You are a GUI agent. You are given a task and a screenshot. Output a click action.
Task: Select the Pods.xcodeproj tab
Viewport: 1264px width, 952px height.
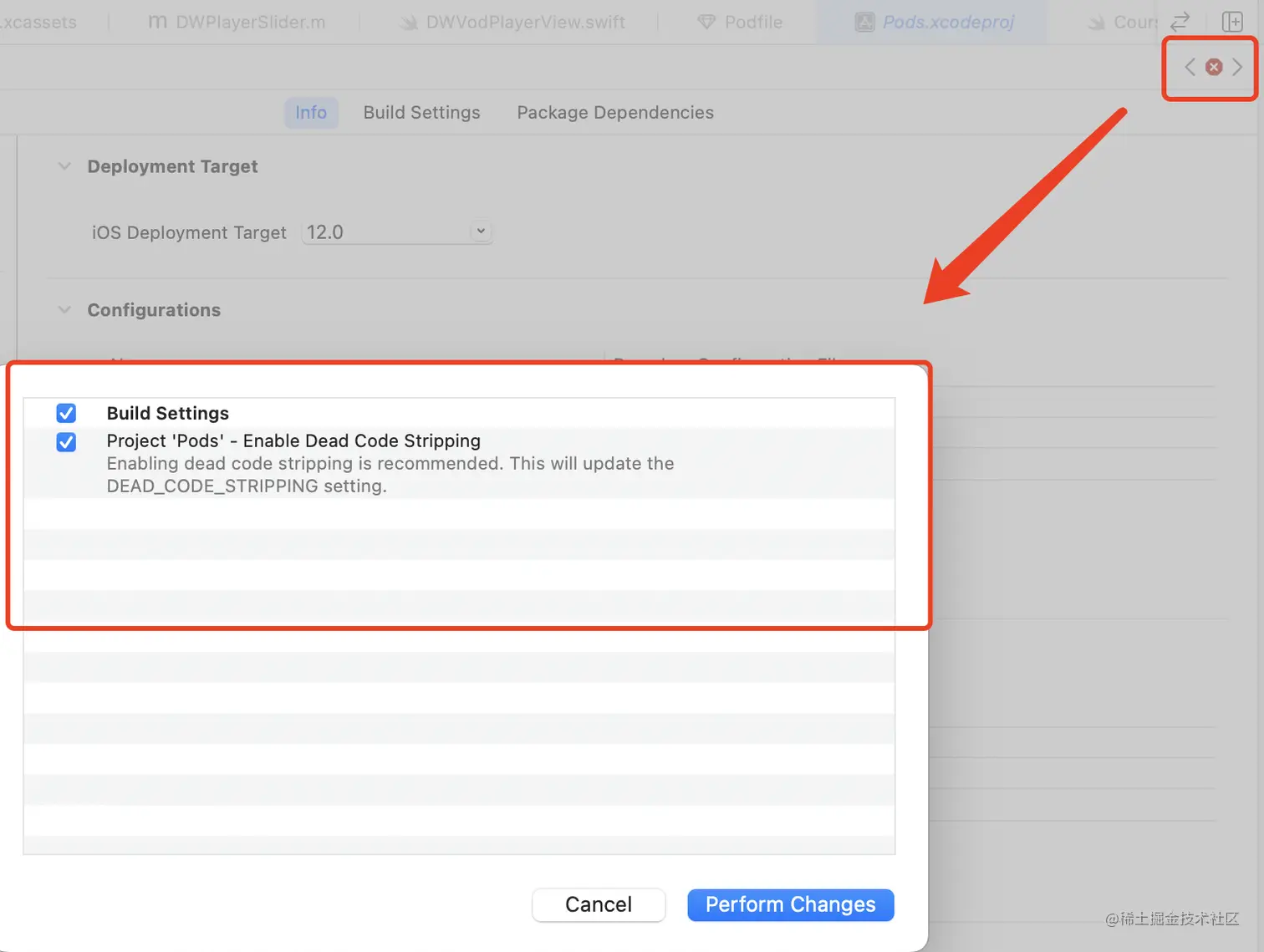pyautogui.click(x=934, y=22)
